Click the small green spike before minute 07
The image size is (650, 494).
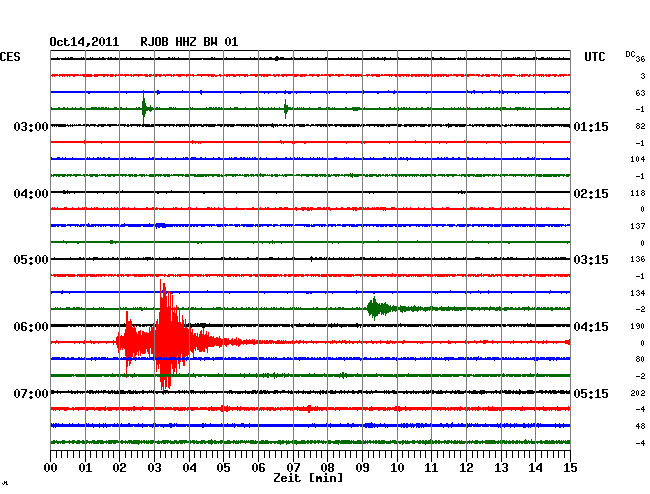pos(286,109)
